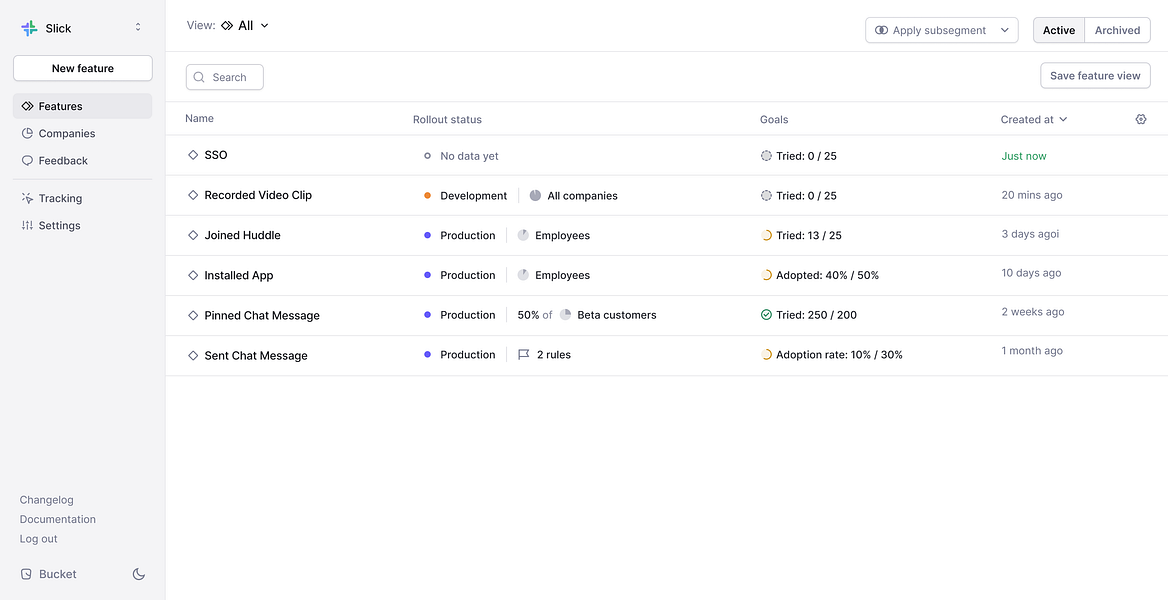
Task: Click the Tracking sidebar icon
Action: tap(28, 198)
